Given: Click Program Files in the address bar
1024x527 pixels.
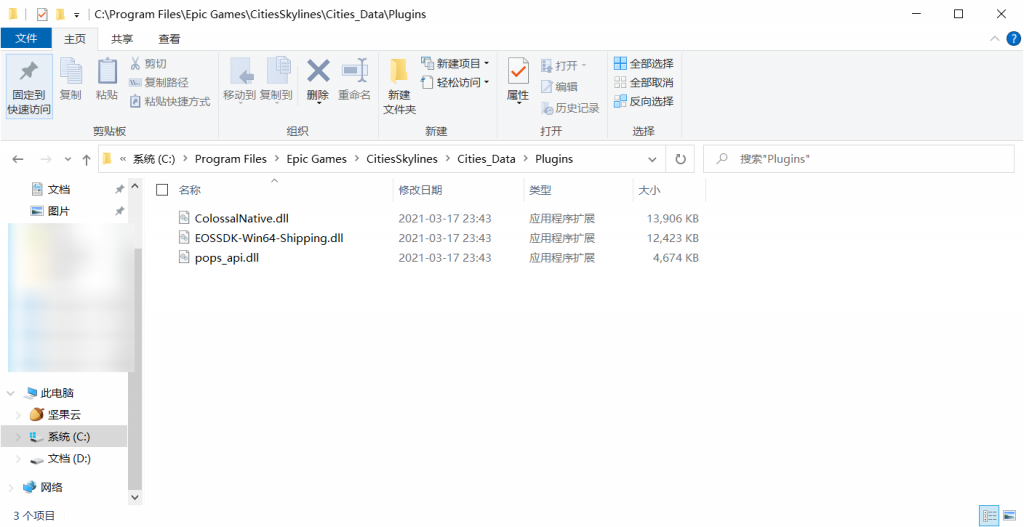Looking at the screenshot, I should click(x=231, y=159).
